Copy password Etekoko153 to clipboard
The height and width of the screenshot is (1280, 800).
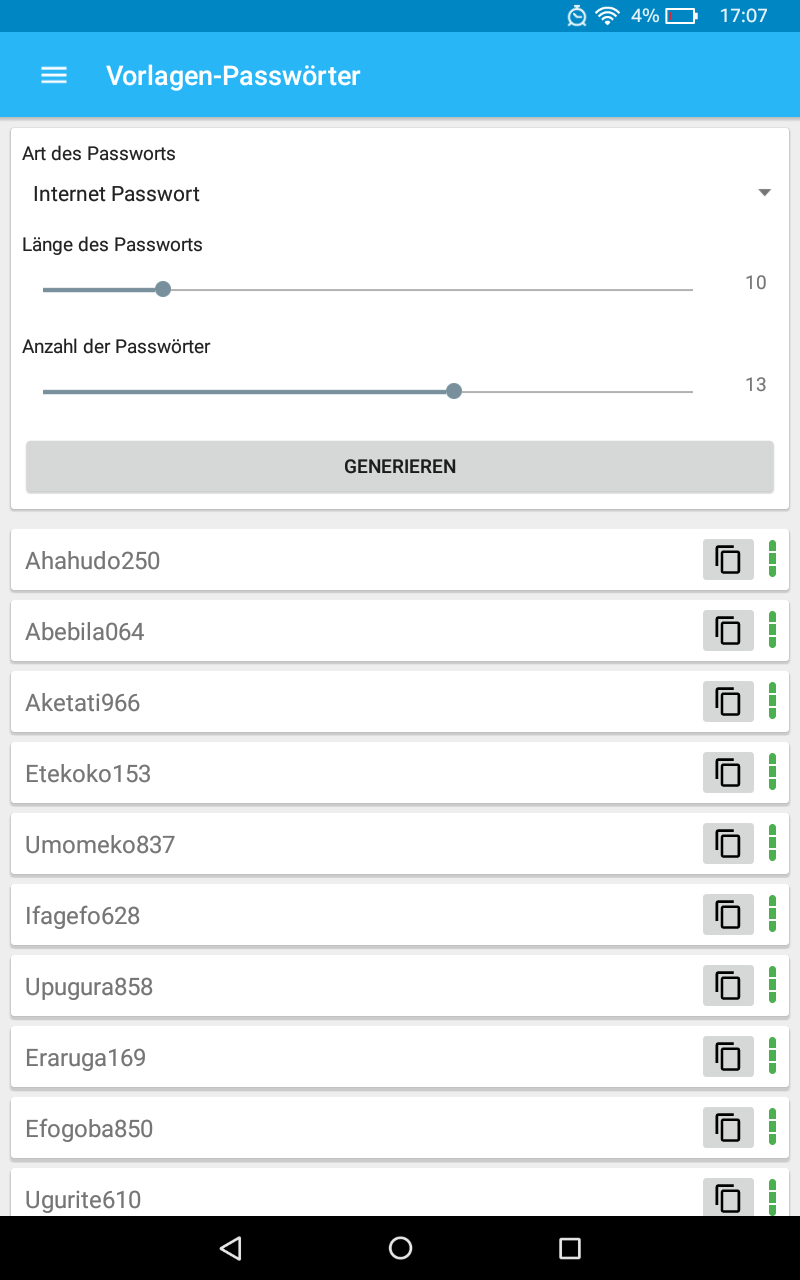point(727,772)
